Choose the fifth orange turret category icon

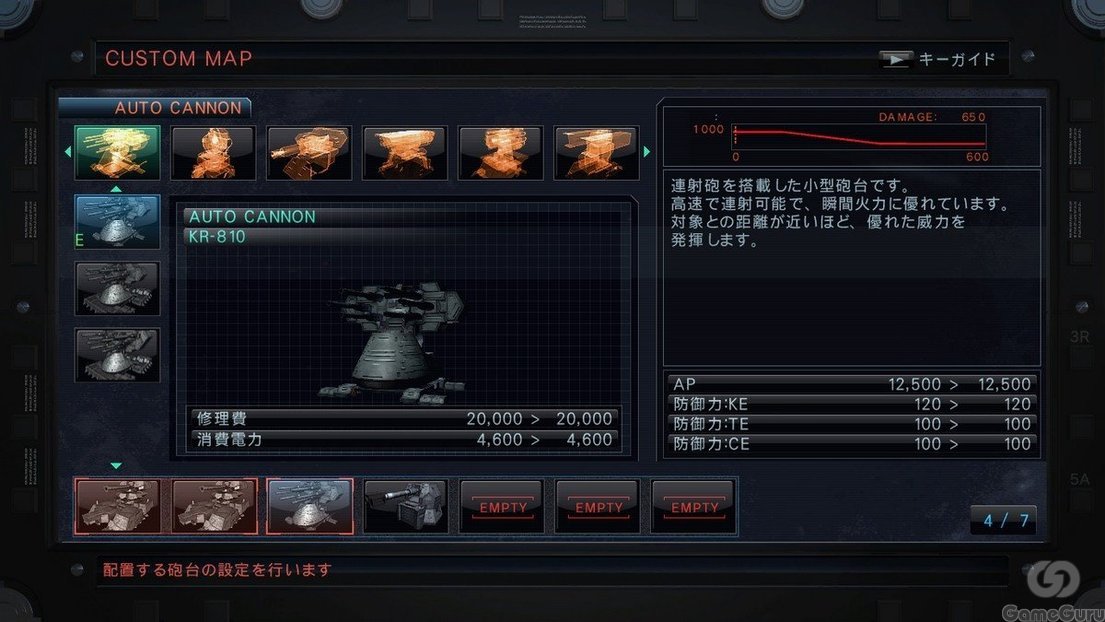point(500,153)
